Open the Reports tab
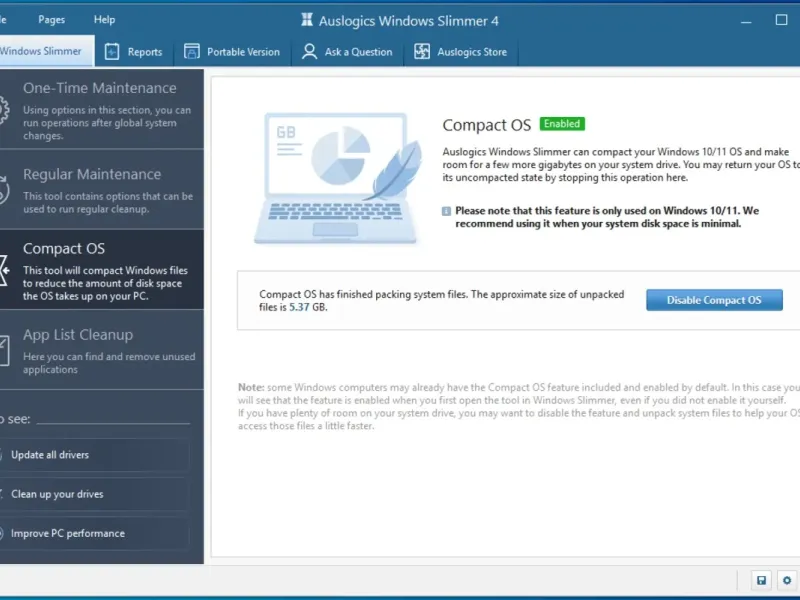Screen dimensions: 800x600 coord(134,52)
